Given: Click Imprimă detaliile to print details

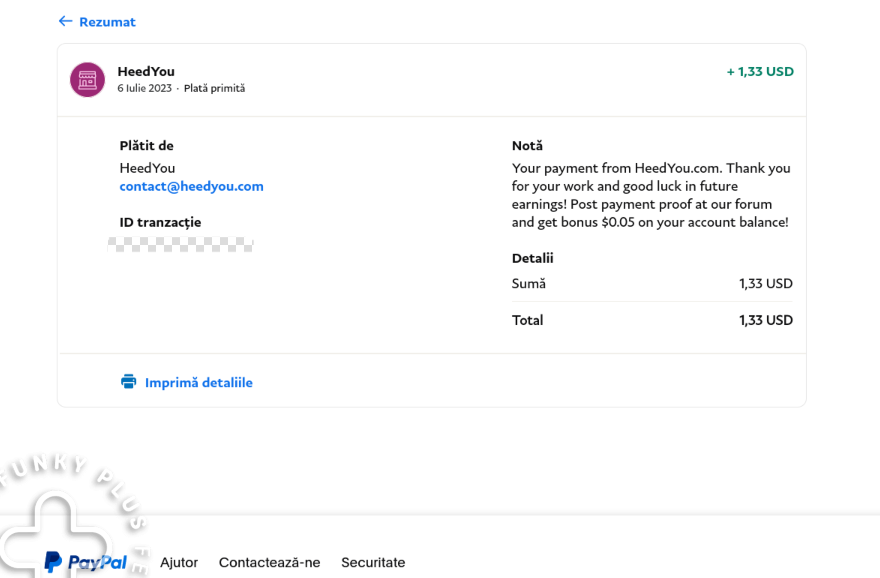Looking at the screenshot, I should tap(199, 383).
